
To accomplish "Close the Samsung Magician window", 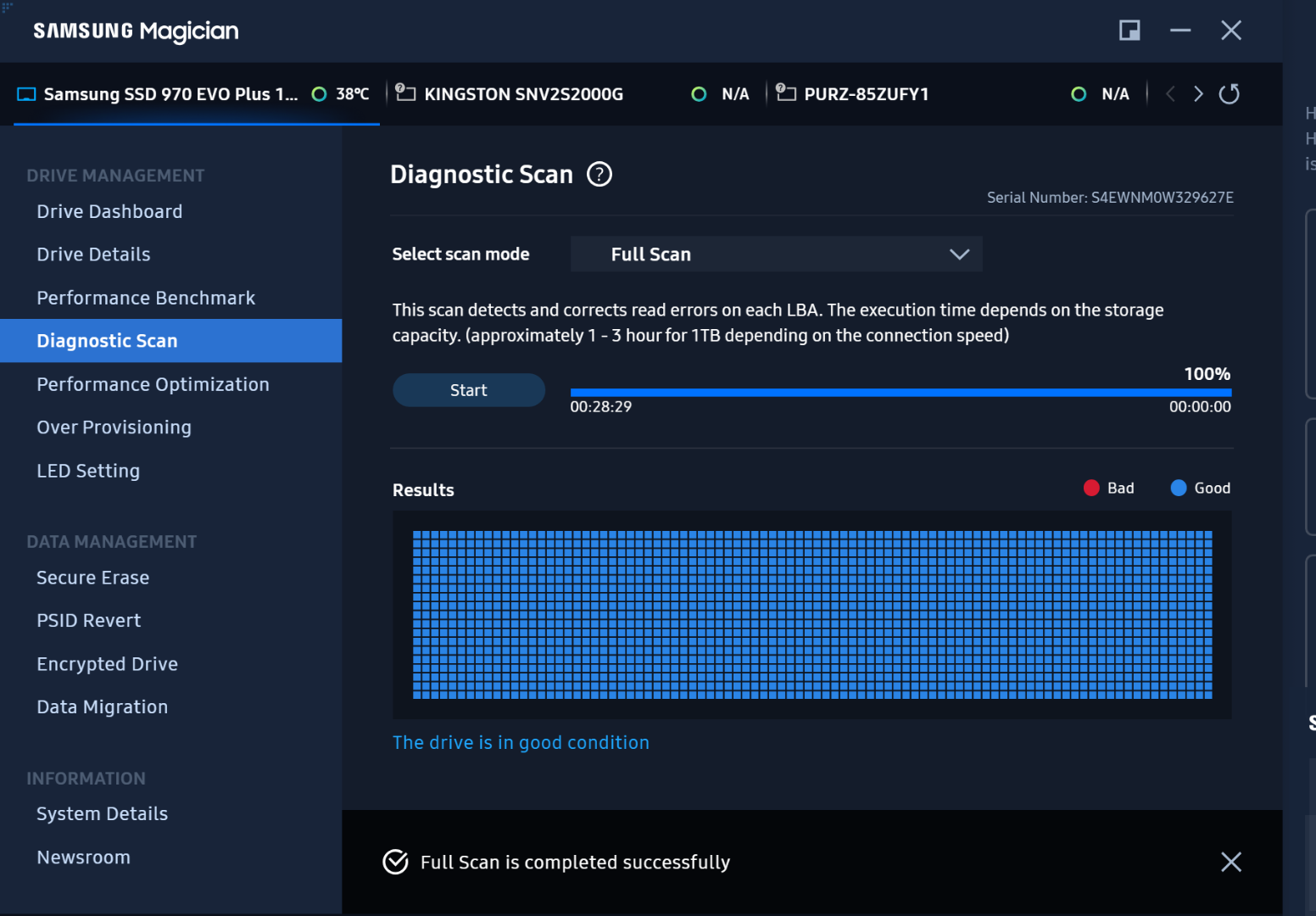I will coord(1231,31).
